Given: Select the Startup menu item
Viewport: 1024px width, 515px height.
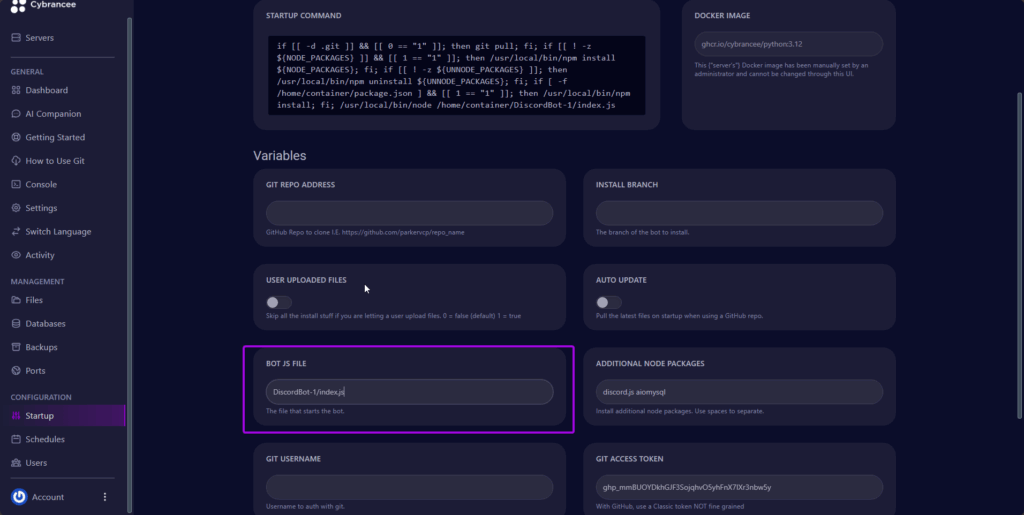Looking at the screenshot, I should click(40, 416).
